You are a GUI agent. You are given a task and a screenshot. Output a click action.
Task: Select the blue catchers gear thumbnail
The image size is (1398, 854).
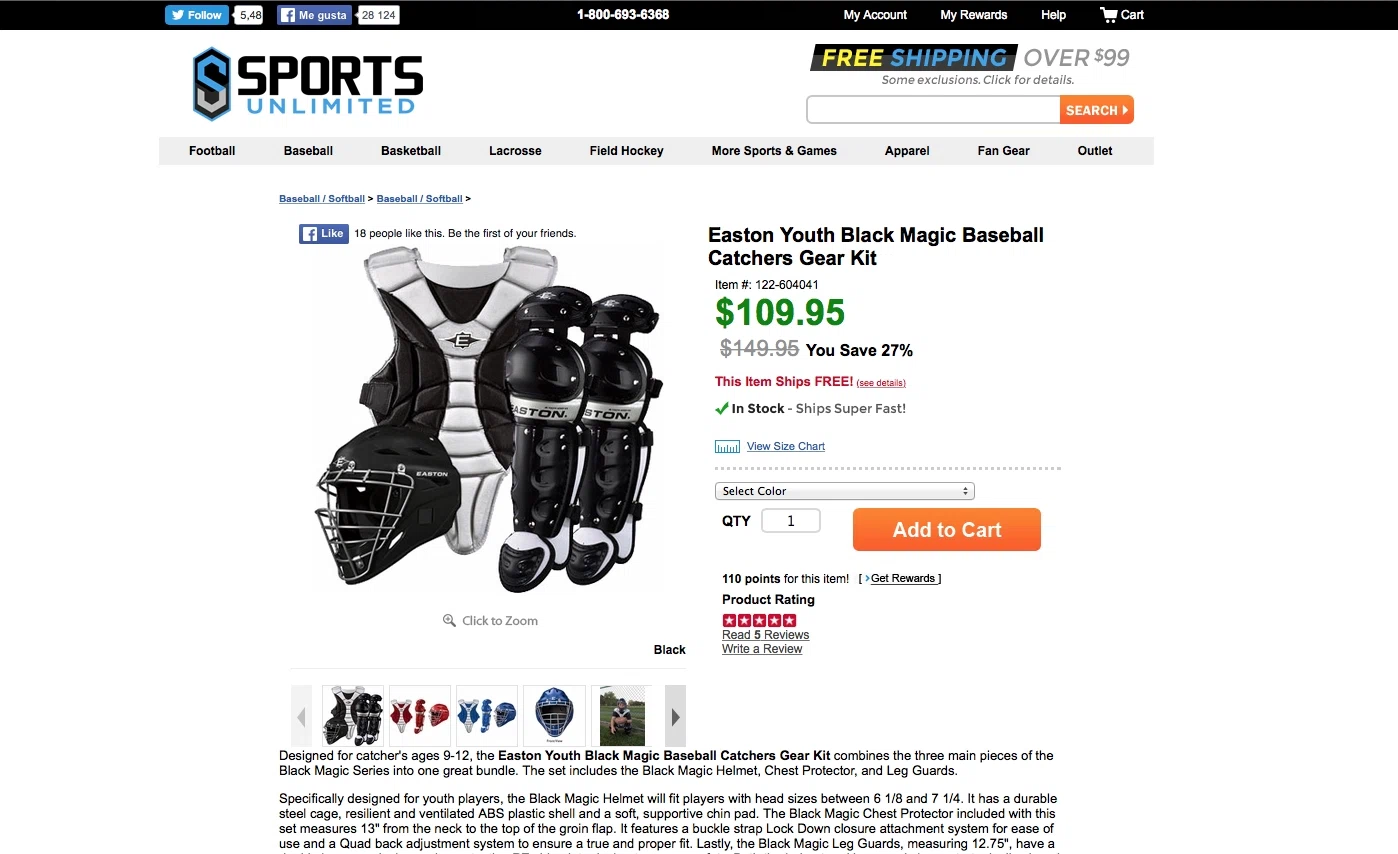[x=487, y=716]
